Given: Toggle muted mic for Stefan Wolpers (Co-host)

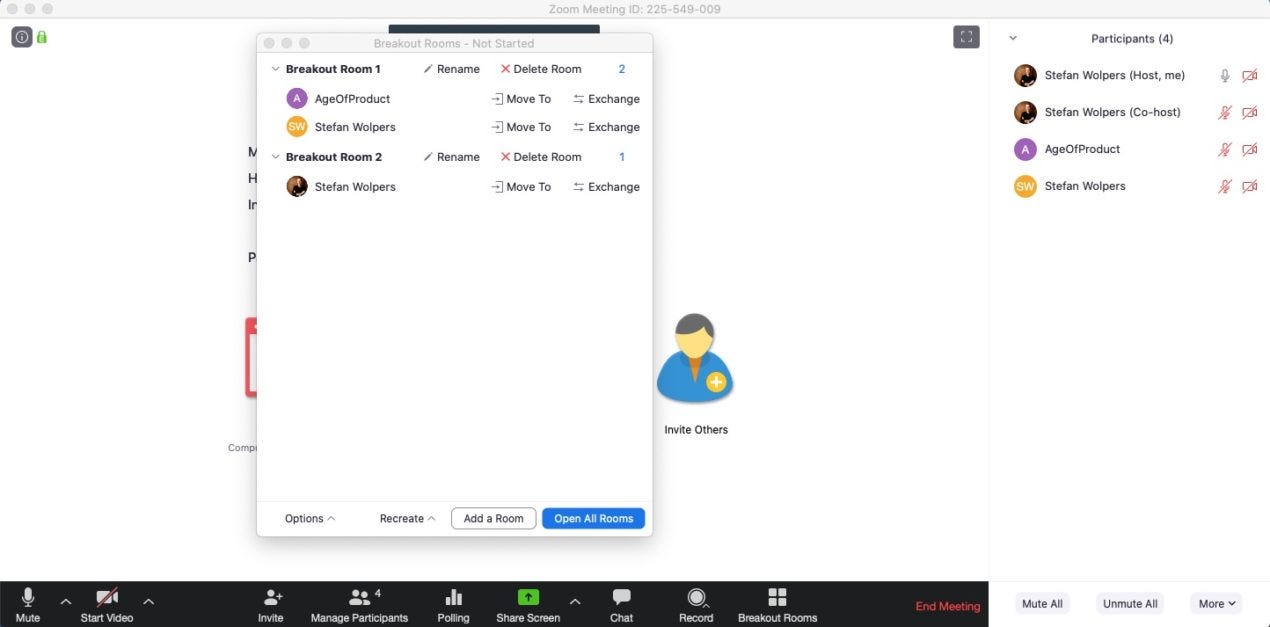Looking at the screenshot, I should pos(1225,112).
